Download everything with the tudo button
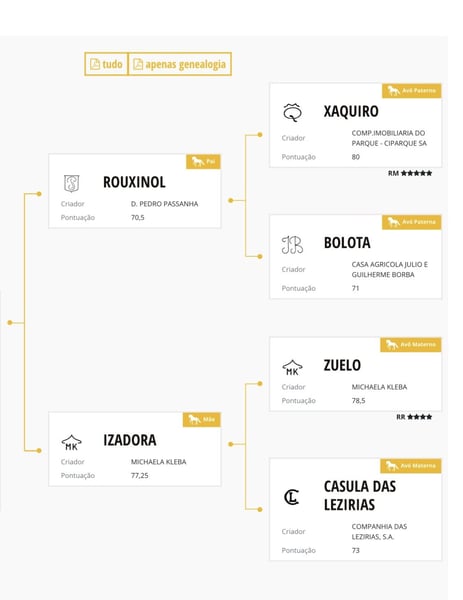This screenshot has height=600, width=463. coord(106,64)
